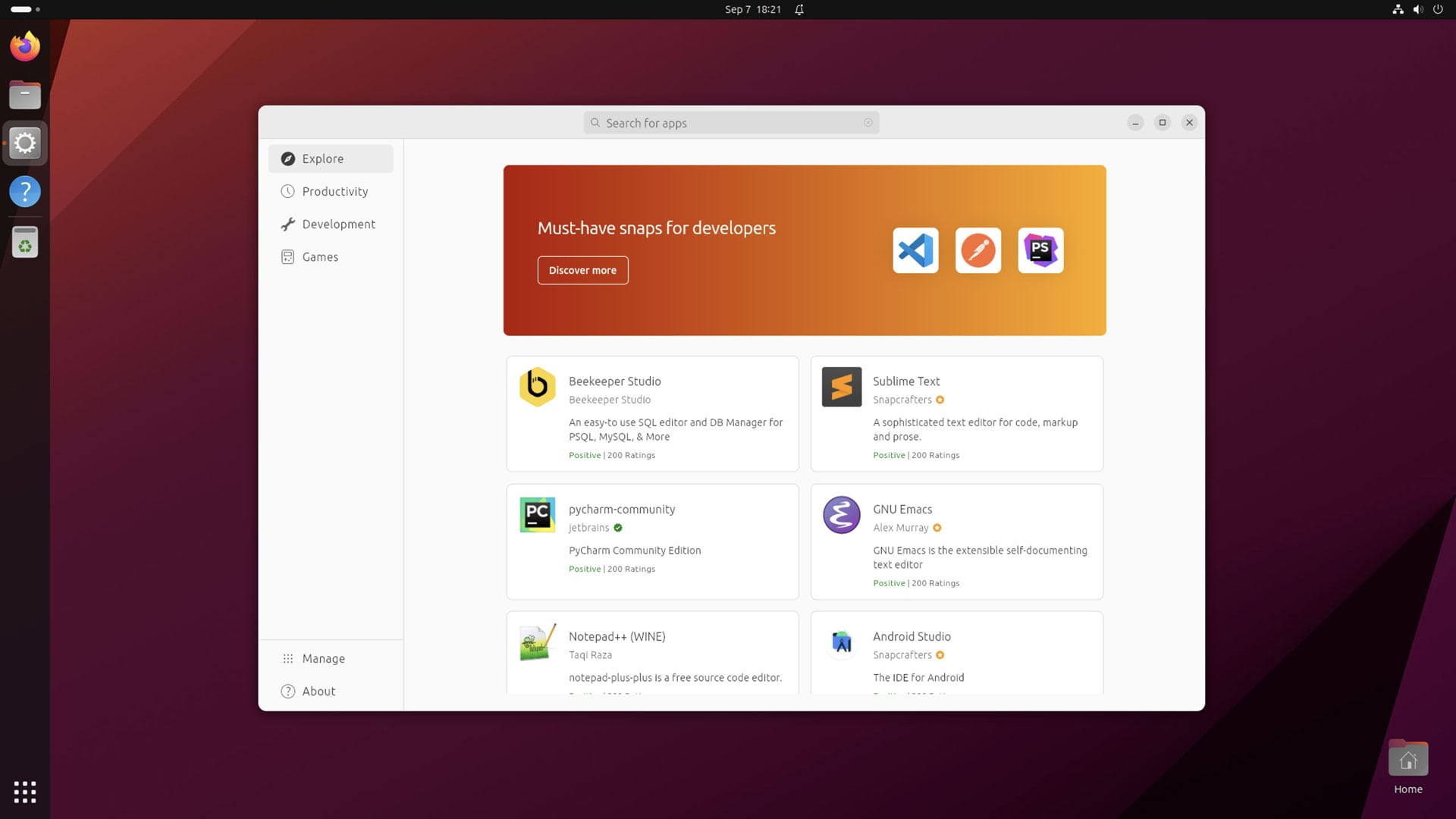1456x819 pixels.
Task: Click the GNU Emacs app icon
Action: point(842,514)
